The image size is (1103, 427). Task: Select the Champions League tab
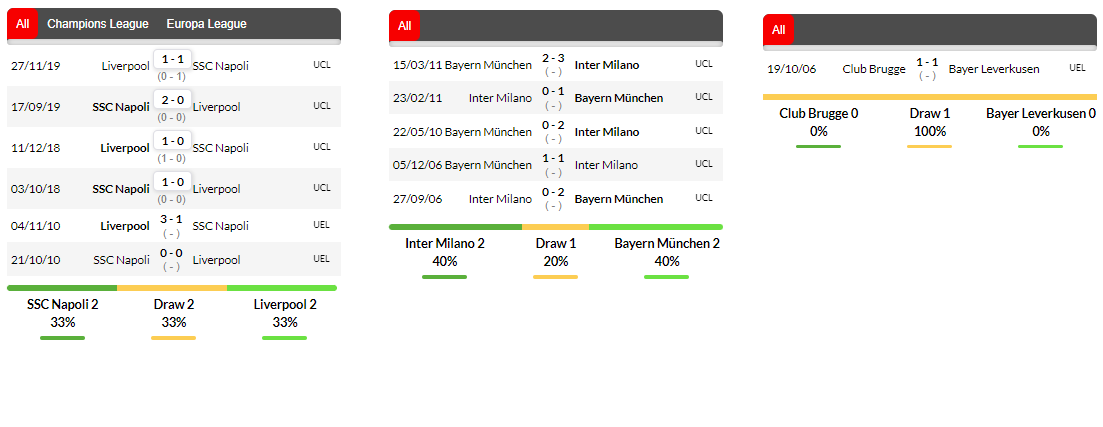coord(97,24)
